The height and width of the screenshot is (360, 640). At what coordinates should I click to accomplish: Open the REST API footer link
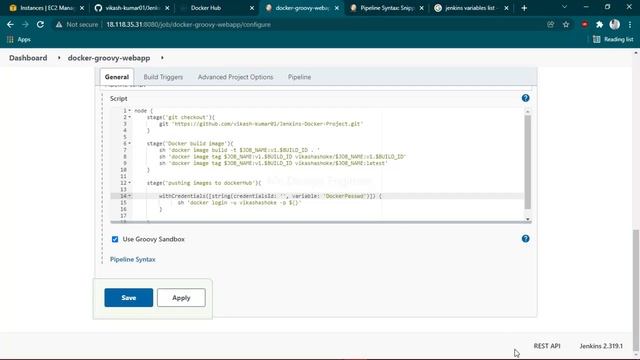[547, 346]
